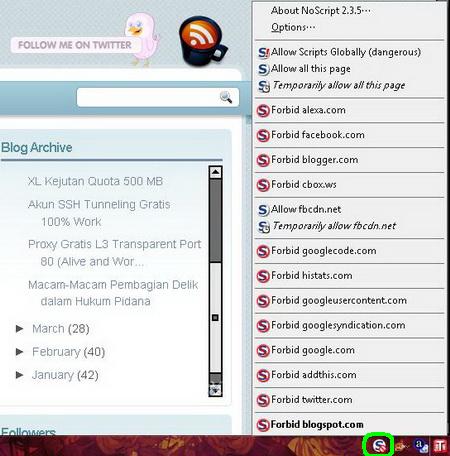450x456 pixels.
Task: Select Temporarily allow fbcdn.net
Action: 349,226
